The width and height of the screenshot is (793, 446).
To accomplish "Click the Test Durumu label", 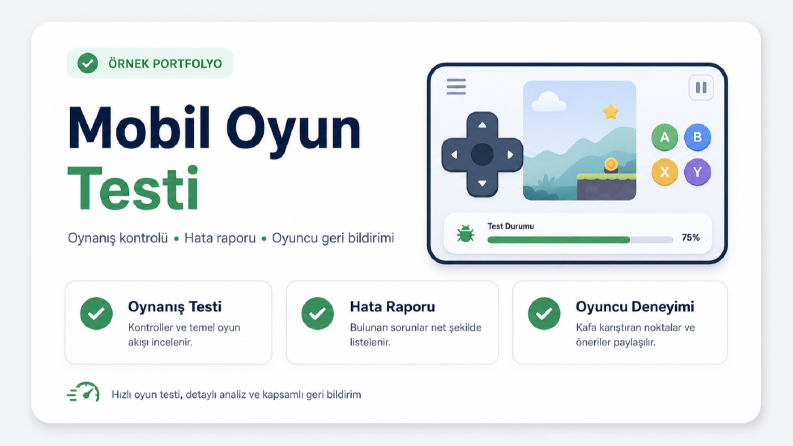I will (510, 226).
